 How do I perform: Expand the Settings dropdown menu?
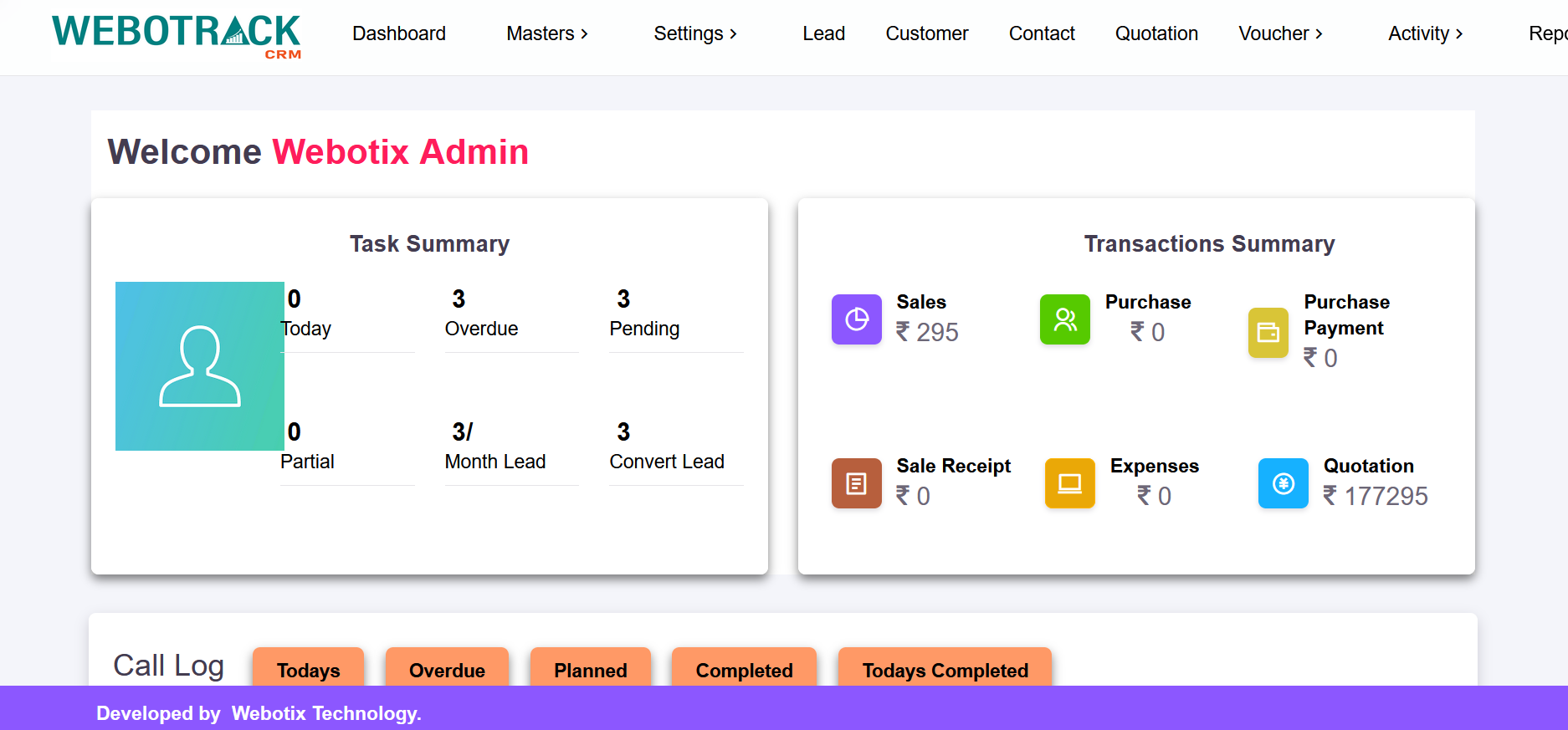[x=694, y=33]
